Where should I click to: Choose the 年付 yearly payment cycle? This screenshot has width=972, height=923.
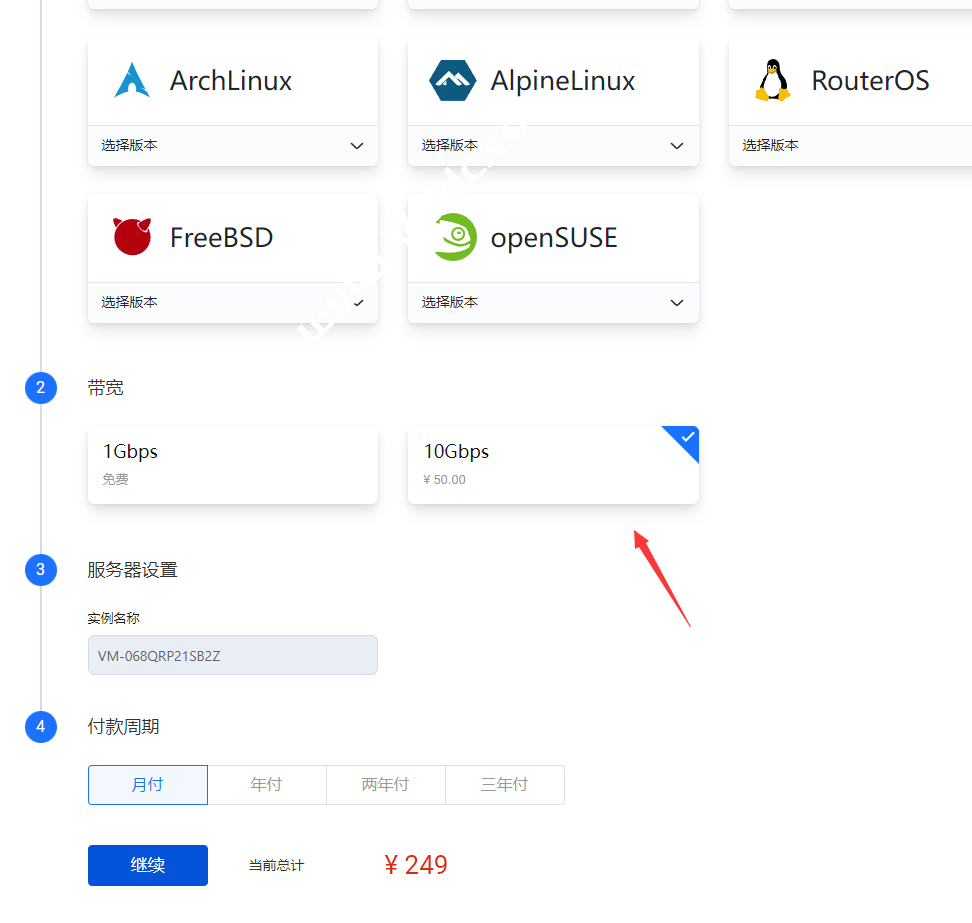[x=267, y=785]
